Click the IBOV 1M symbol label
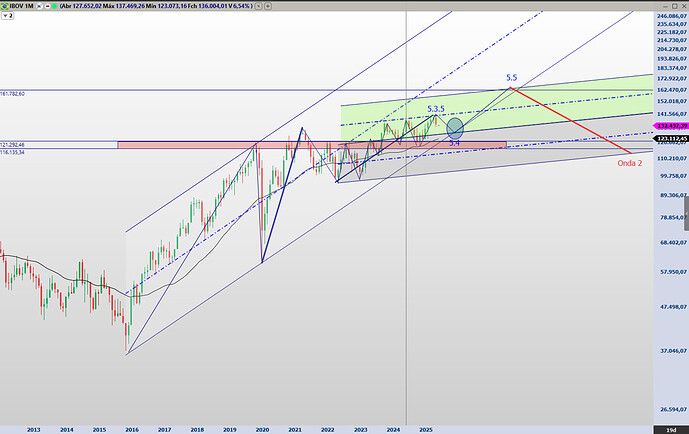This screenshot has height=434, width=689. (x=22, y=5)
